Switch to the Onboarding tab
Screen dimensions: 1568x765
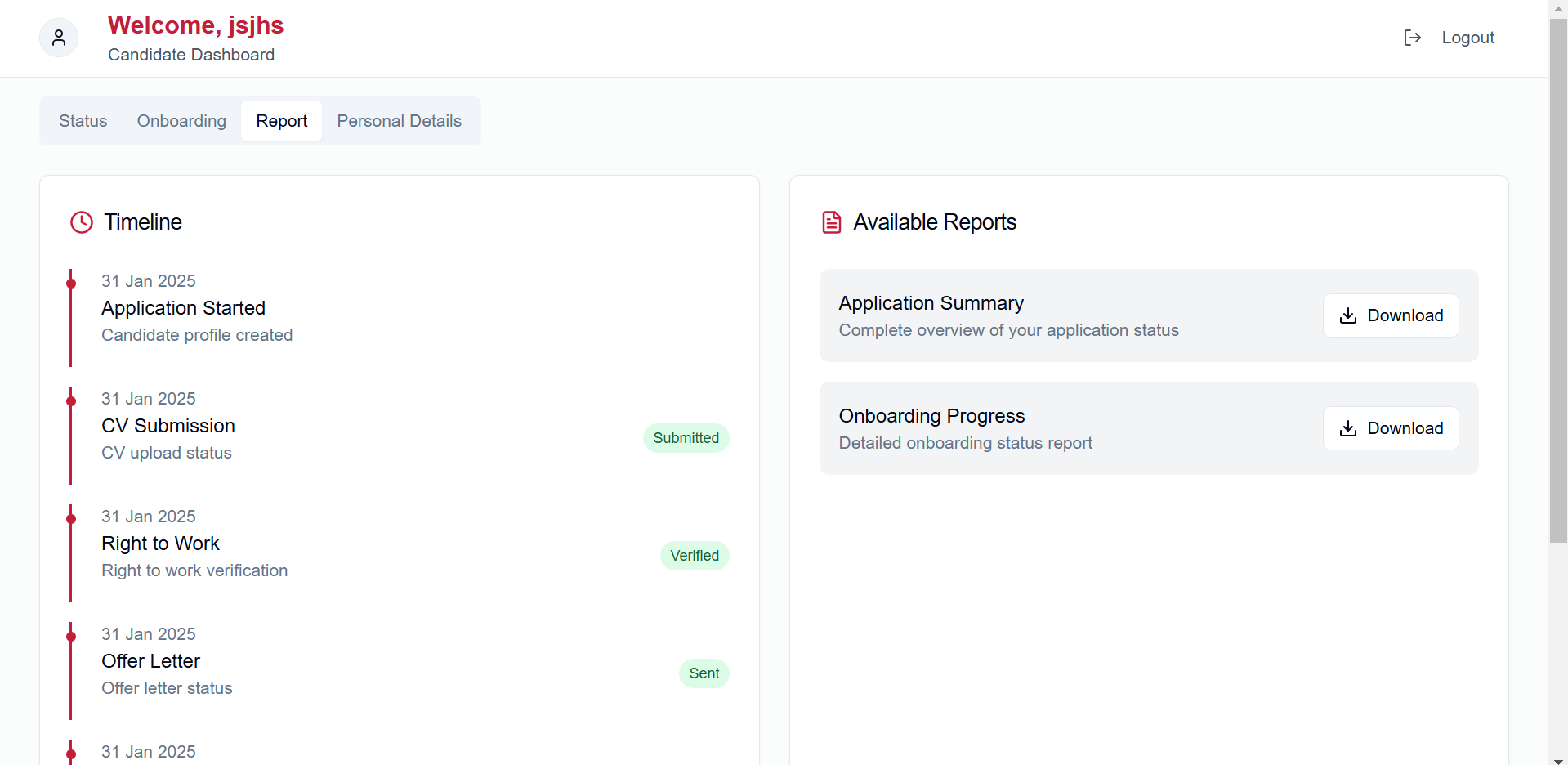click(x=181, y=121)
